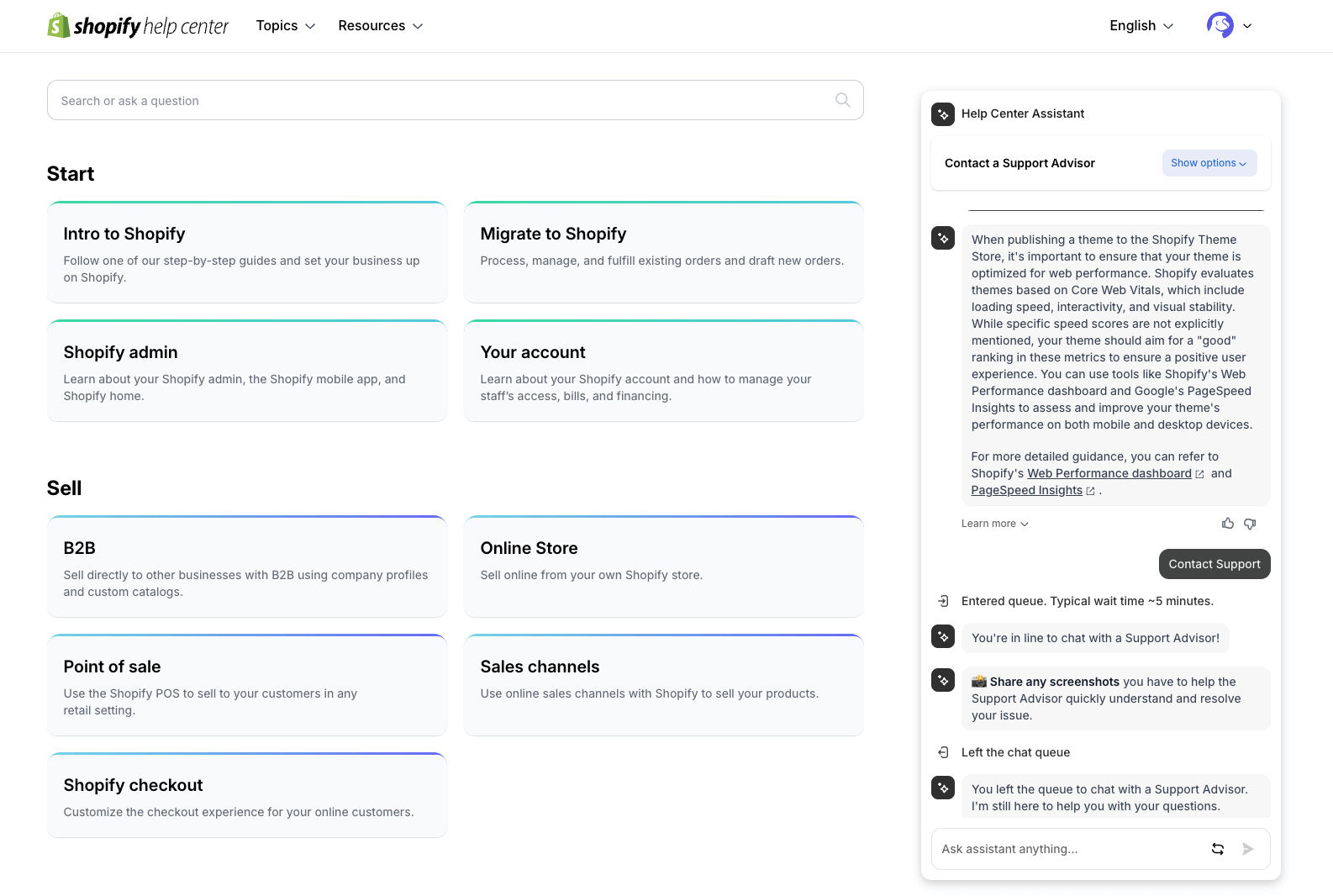Open PageSpeed Insights link
This screenshot has width=1333, height=896.
[1026, 490]
